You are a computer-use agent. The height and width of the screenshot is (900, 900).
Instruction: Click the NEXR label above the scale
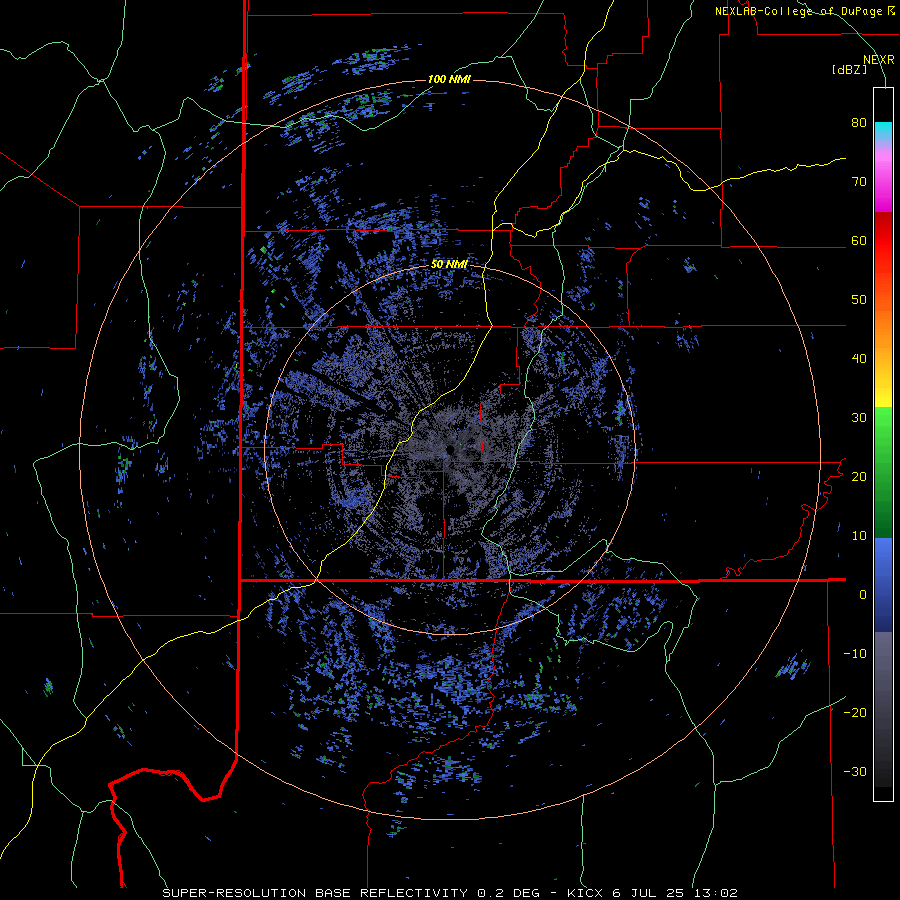879,60
